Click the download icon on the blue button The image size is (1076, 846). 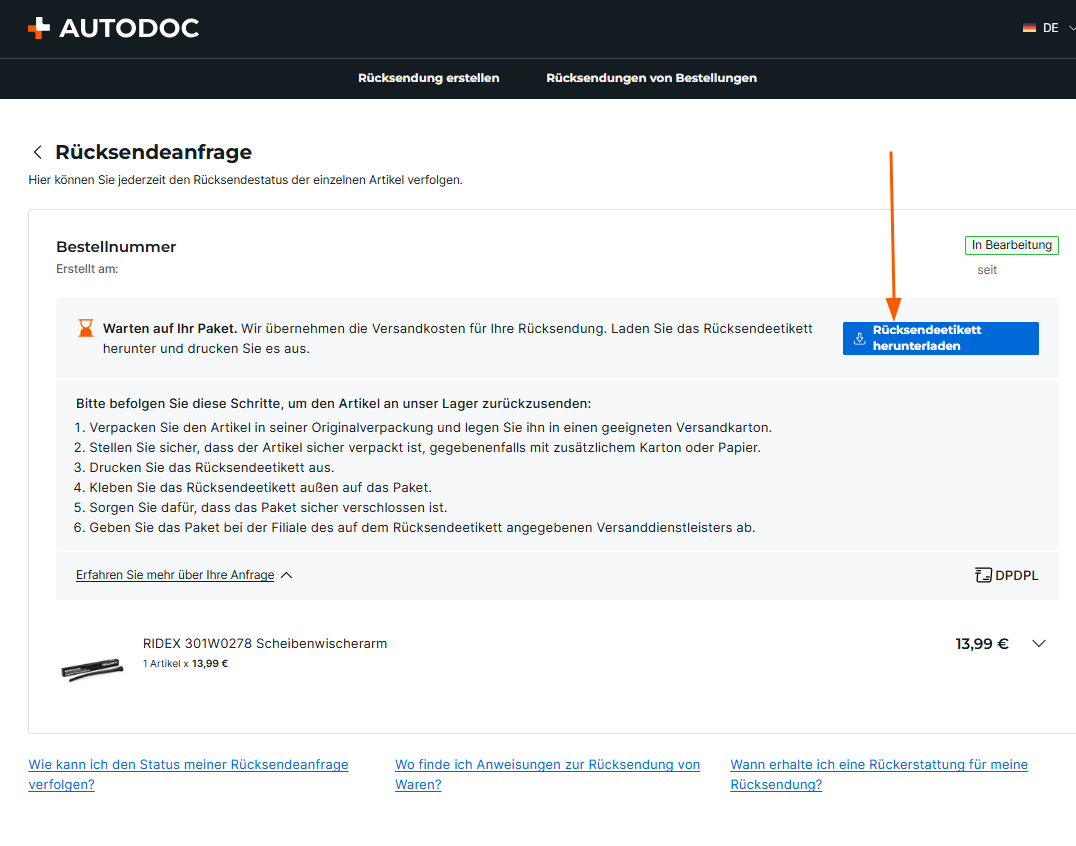(x=859, y=338)
